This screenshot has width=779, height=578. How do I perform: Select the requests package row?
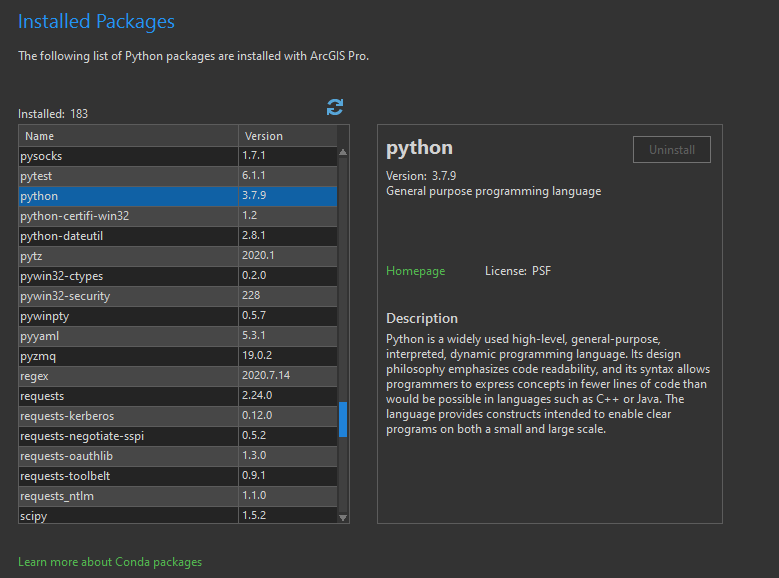(178, 396)
